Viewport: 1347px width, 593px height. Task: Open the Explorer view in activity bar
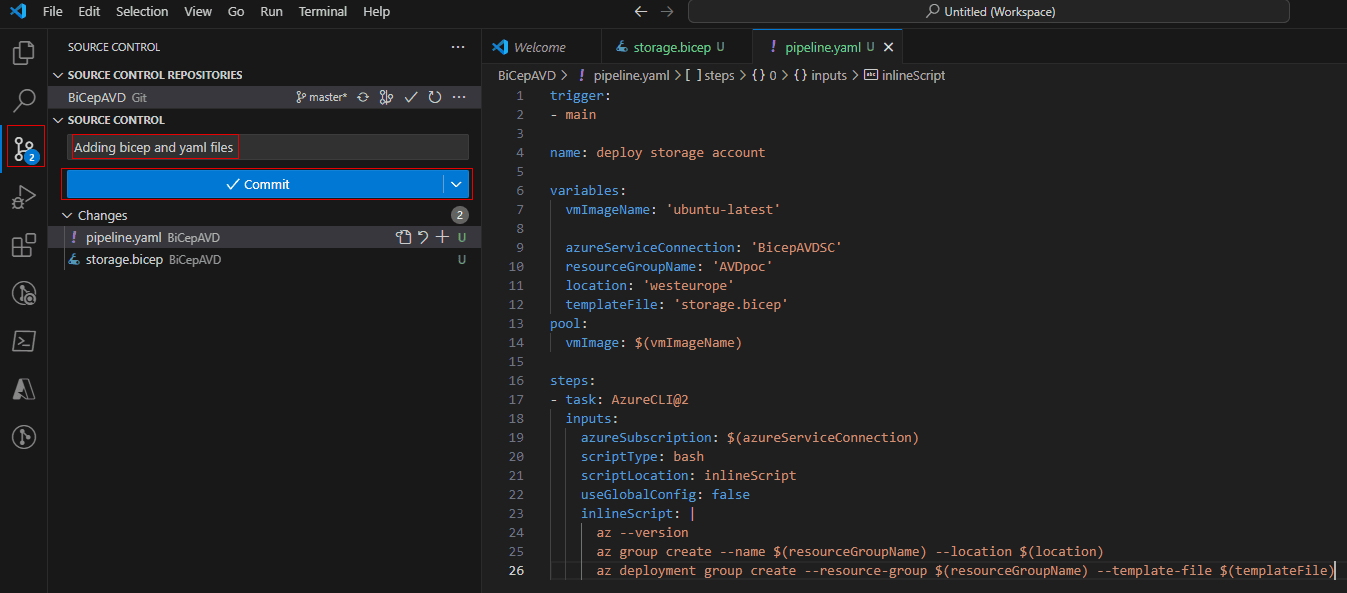(x=24, y=52)
